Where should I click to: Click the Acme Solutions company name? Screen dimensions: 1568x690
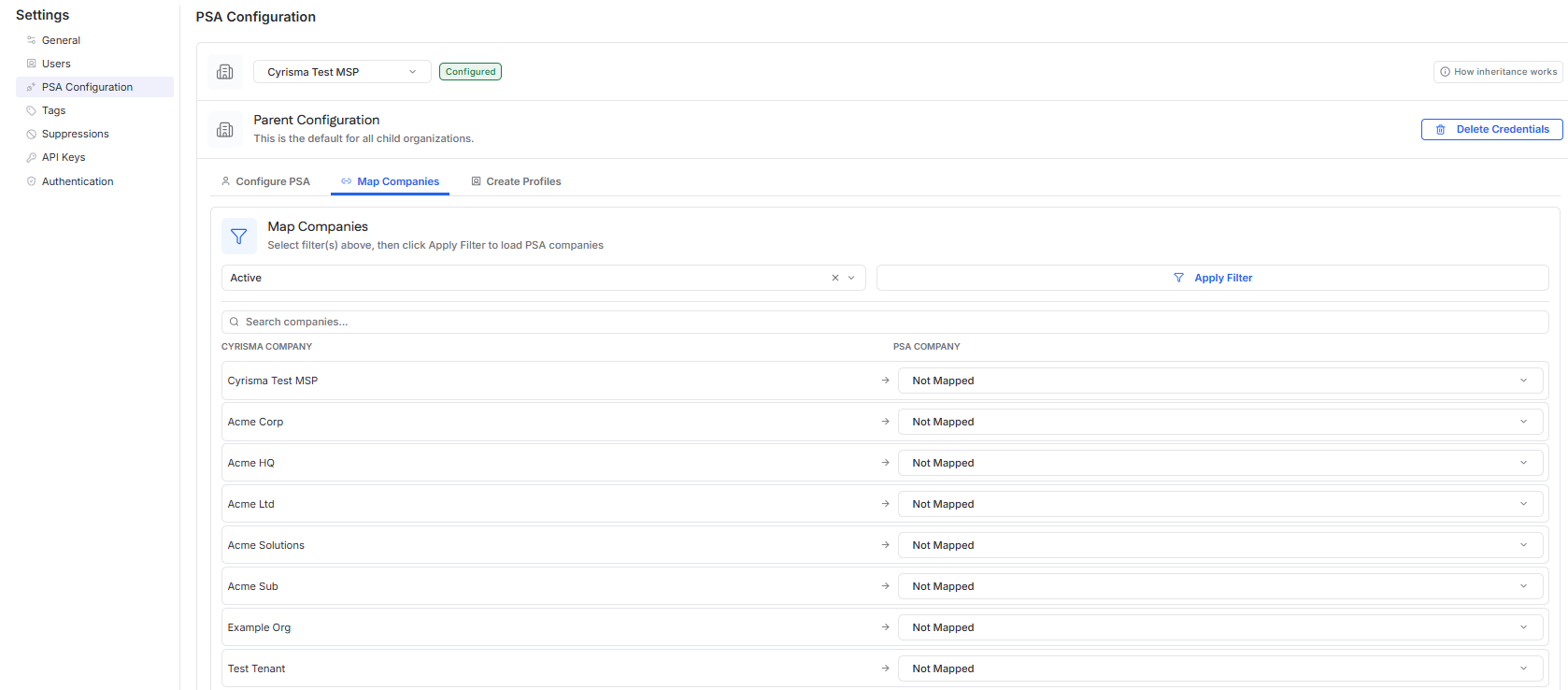tap(266, 545)
